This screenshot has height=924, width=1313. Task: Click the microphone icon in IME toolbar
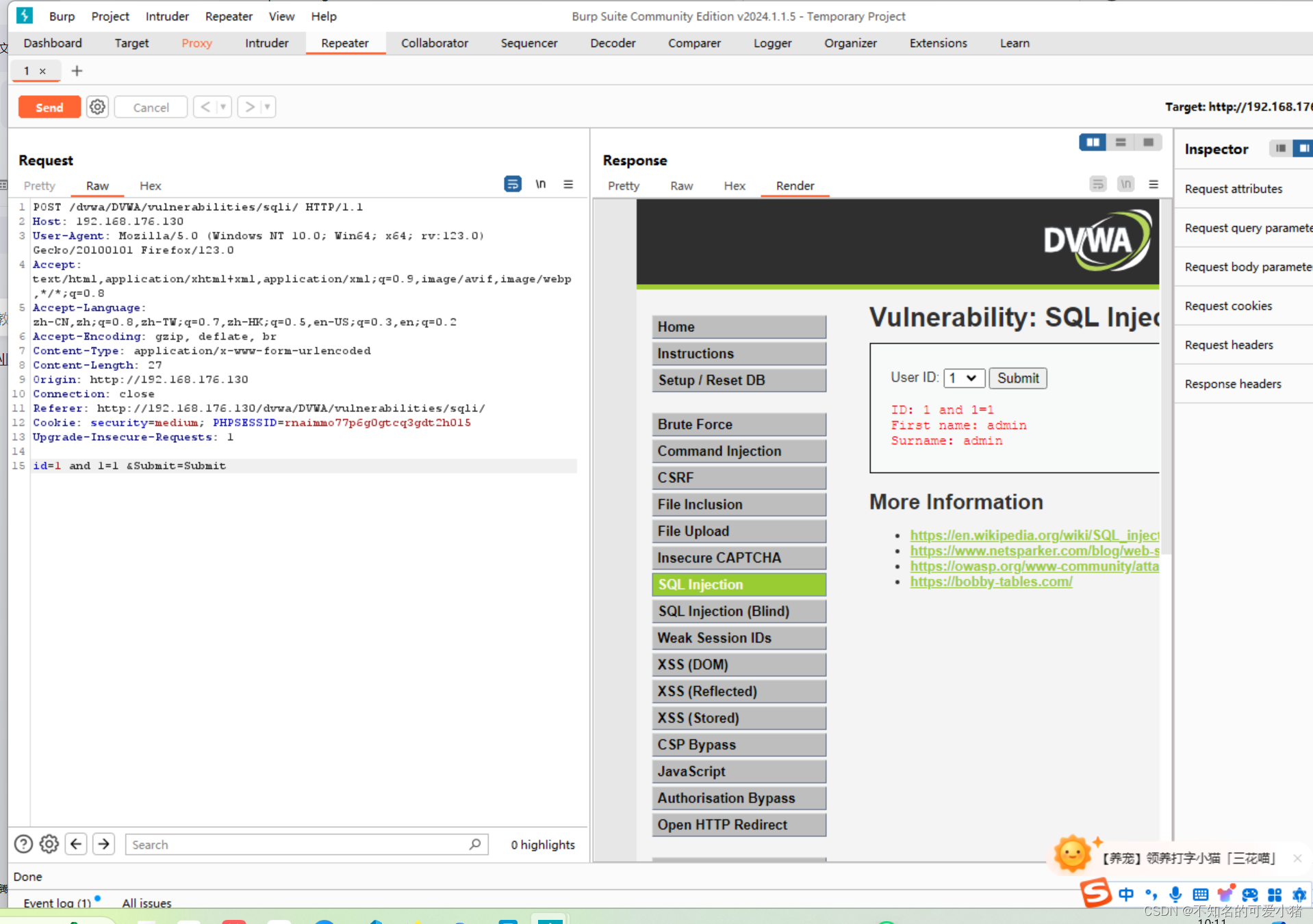[1175, 894]
